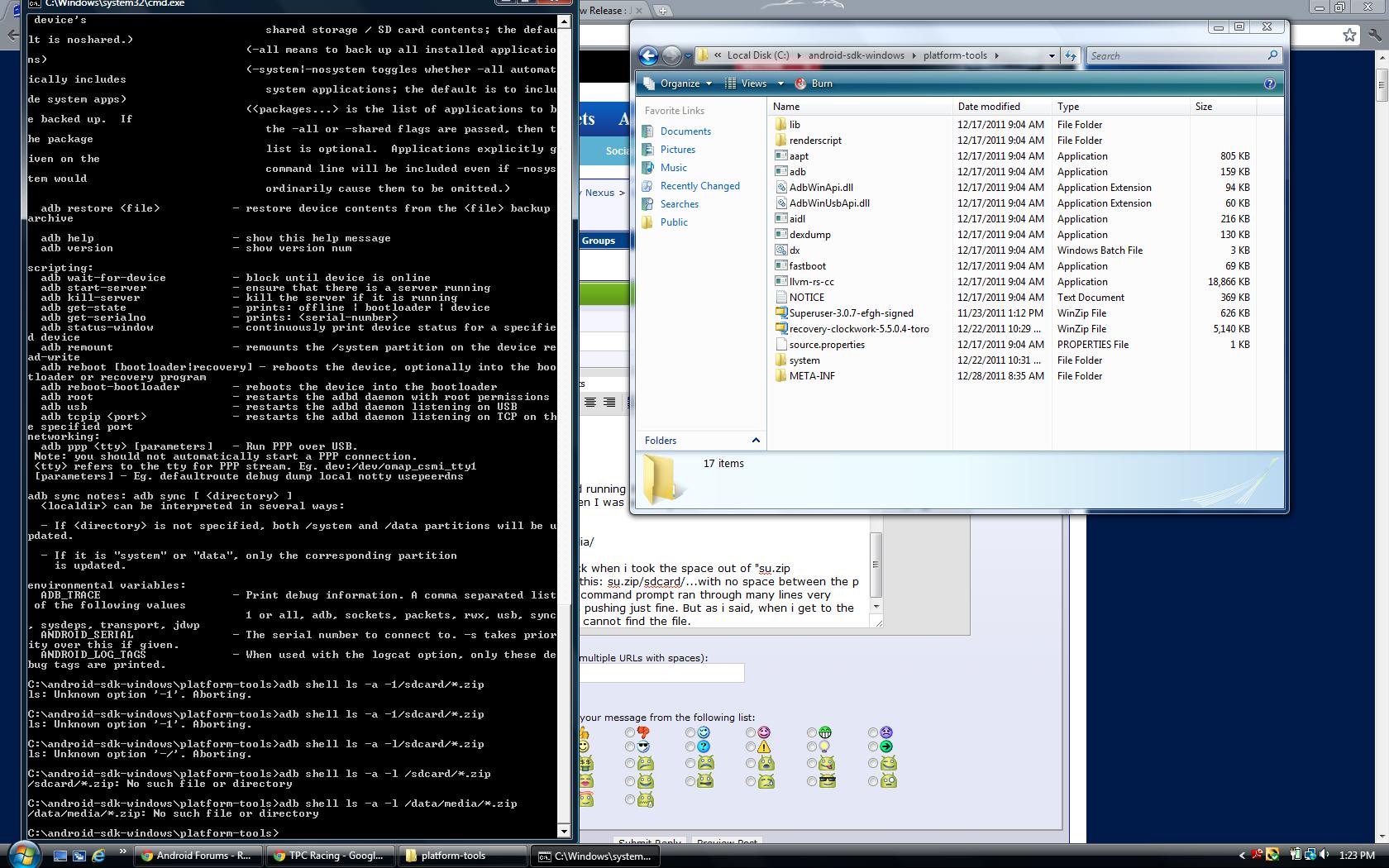Click the Explorer Back navigation arrow

[648, 55]
